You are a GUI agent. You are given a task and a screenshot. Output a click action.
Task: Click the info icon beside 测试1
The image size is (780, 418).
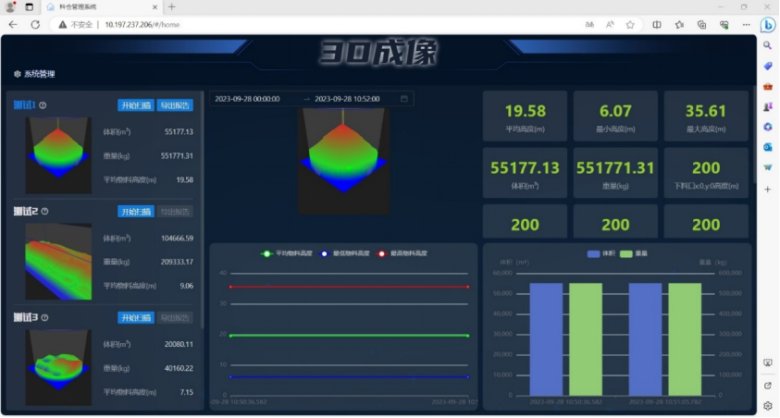pos(43,105)
